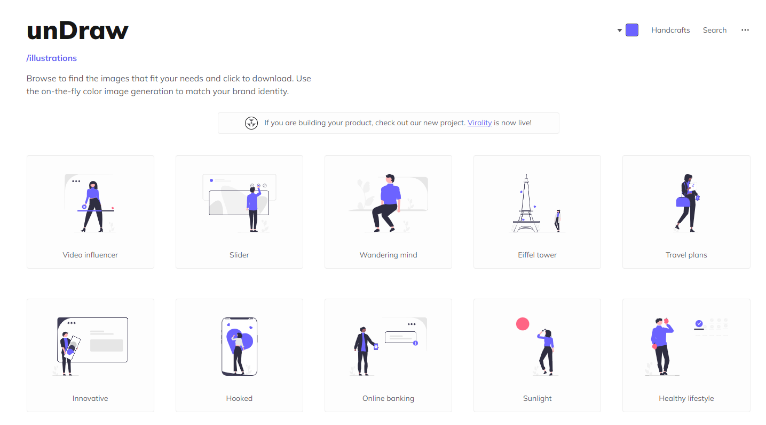
Task: Open the Handcrafts menu item
Action: point(670,30)
